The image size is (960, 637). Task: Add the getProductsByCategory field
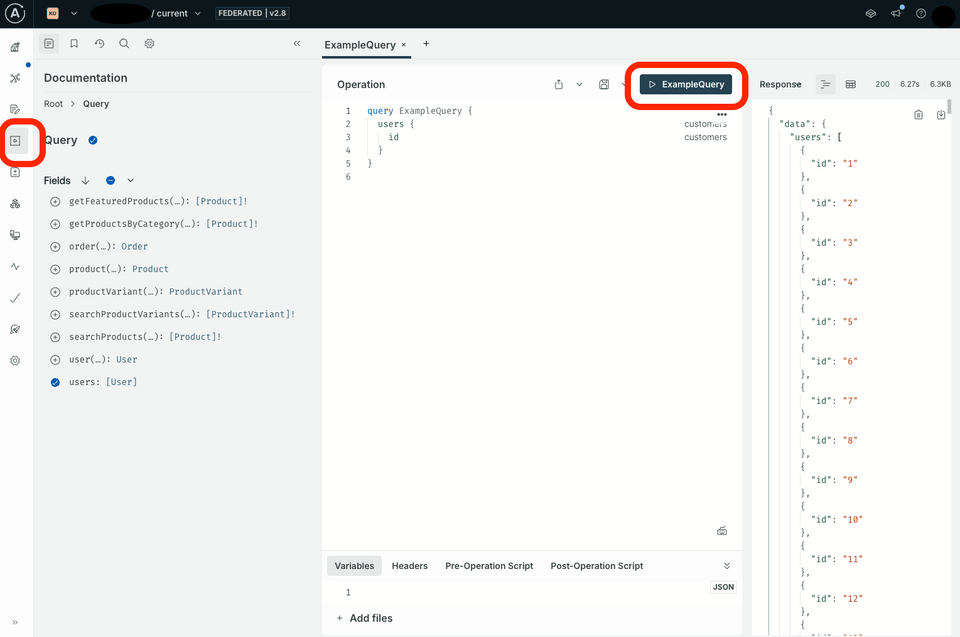55,224
